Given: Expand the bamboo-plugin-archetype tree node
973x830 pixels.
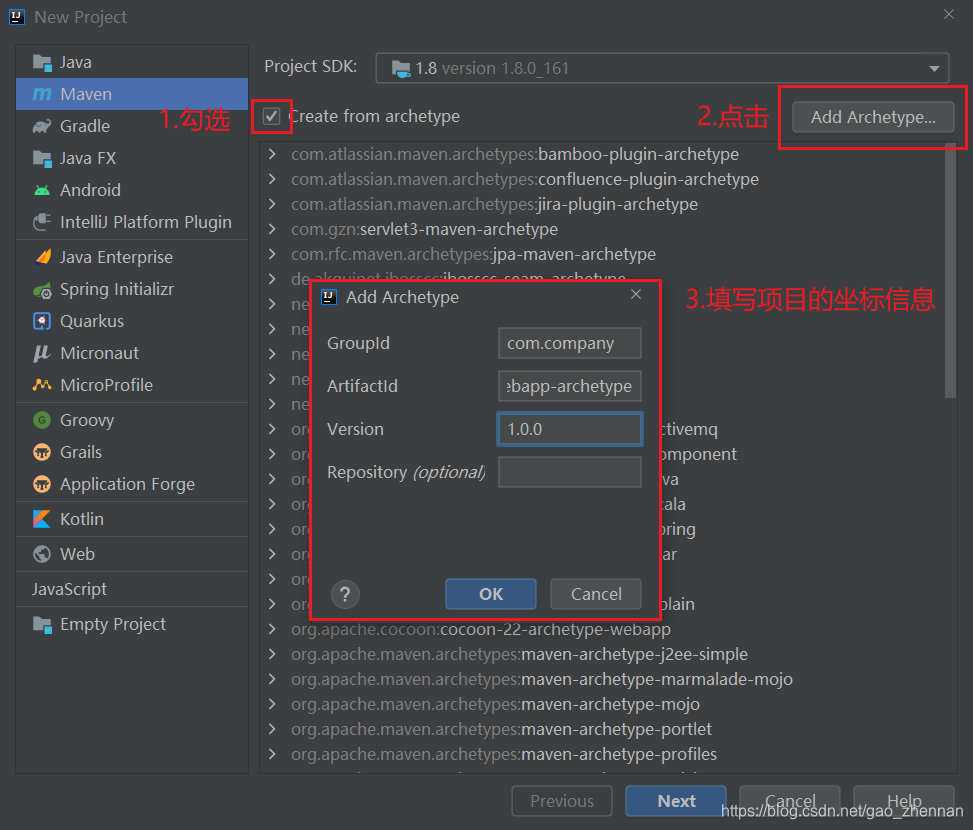Looking at the screenshot, I should (272, 155).
